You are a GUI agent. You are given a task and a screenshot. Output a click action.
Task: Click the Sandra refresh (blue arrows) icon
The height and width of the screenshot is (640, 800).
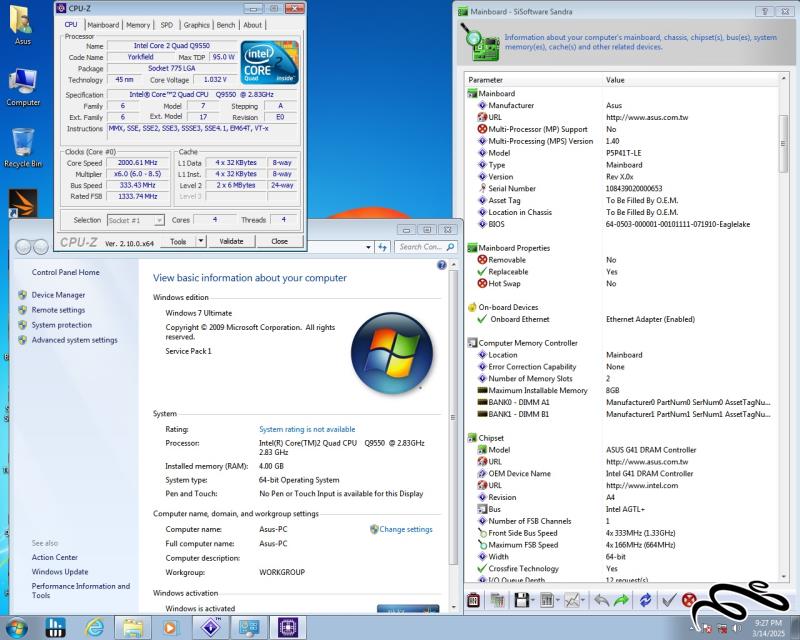pos(645,600)
